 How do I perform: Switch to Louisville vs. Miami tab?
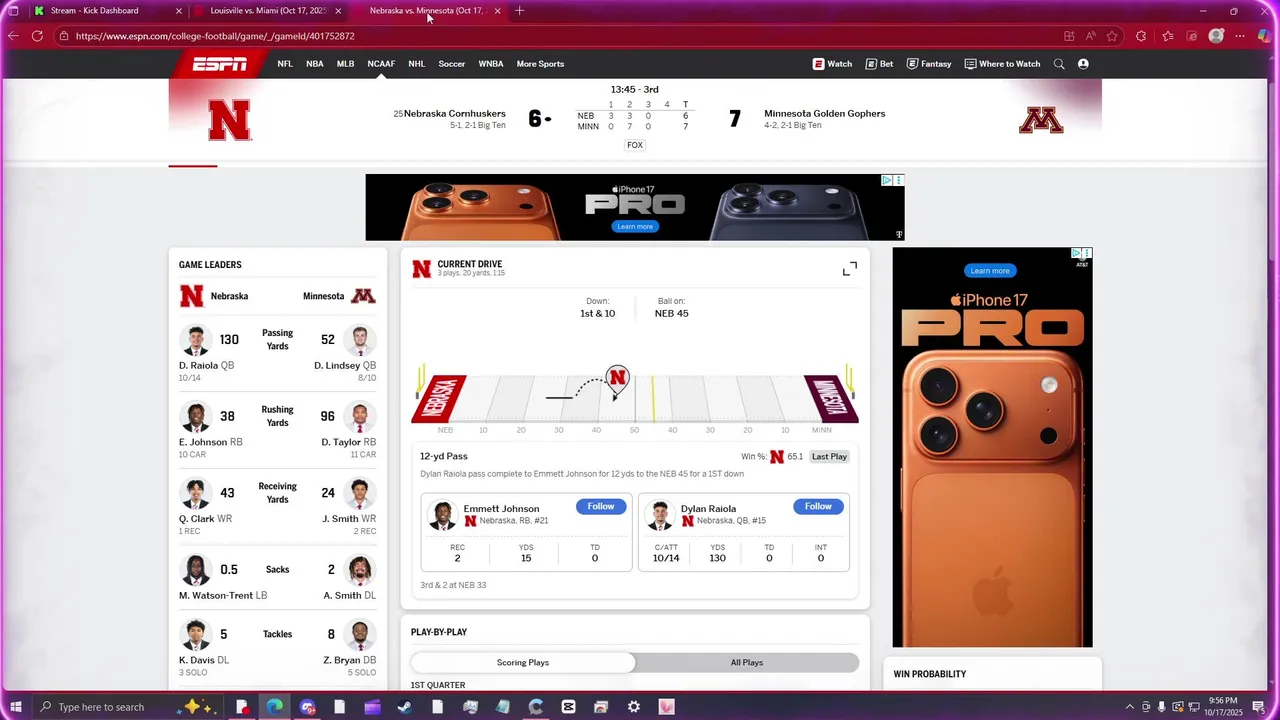(x=268, y=11)
